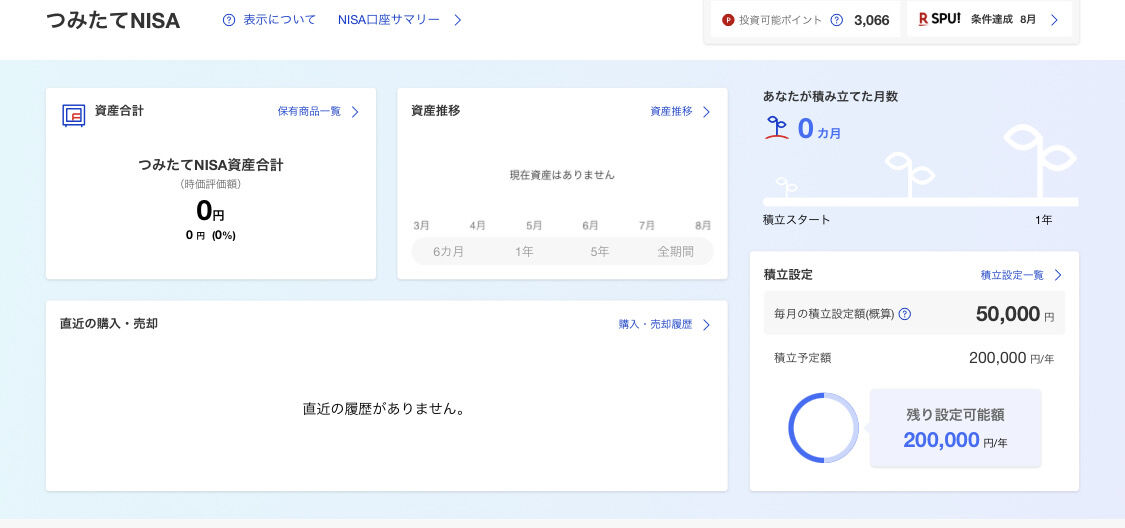Click the 1年 label under growth bar
This screenshot has width=1125, height=528.
tap(1043, 220)
